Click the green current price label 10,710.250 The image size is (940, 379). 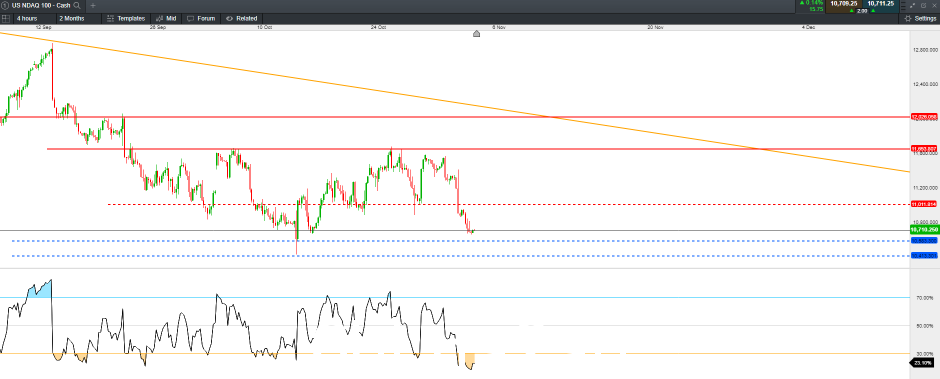(x=924, y=230)
